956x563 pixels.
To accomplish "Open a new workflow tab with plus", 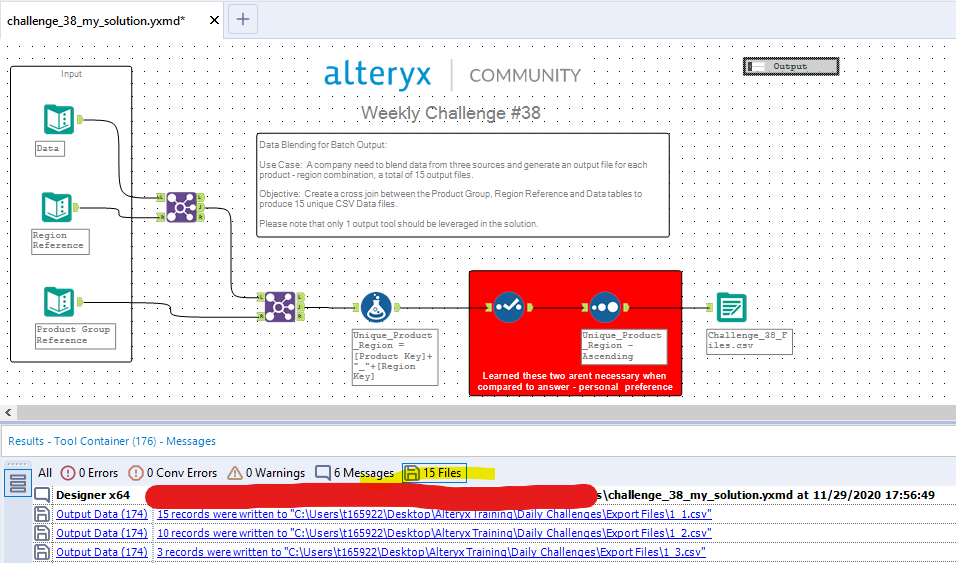I will 243,19.
